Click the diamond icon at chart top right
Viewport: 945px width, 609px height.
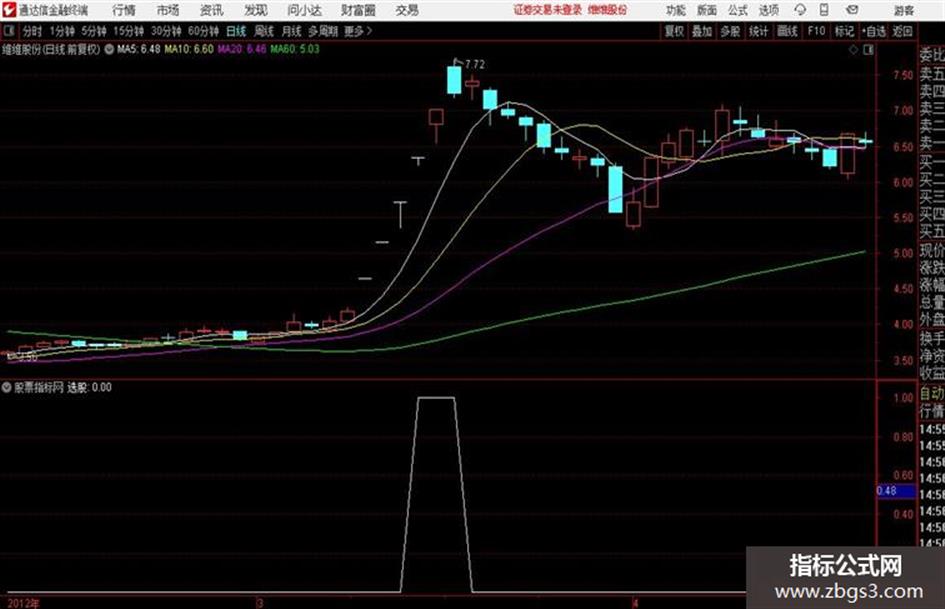853,50
